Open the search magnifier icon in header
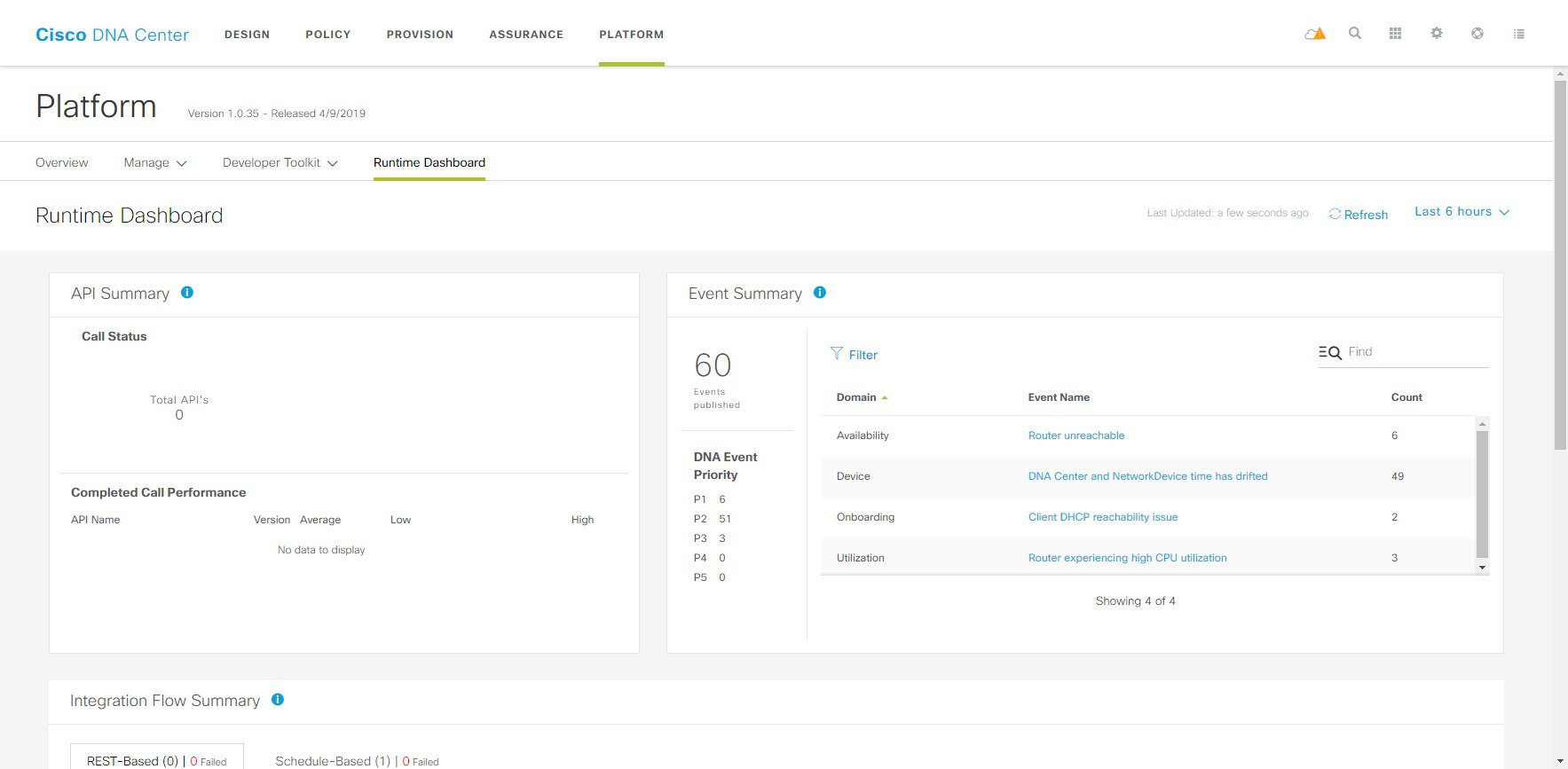The image size is (1568, 769). (x=1355, y=34)
